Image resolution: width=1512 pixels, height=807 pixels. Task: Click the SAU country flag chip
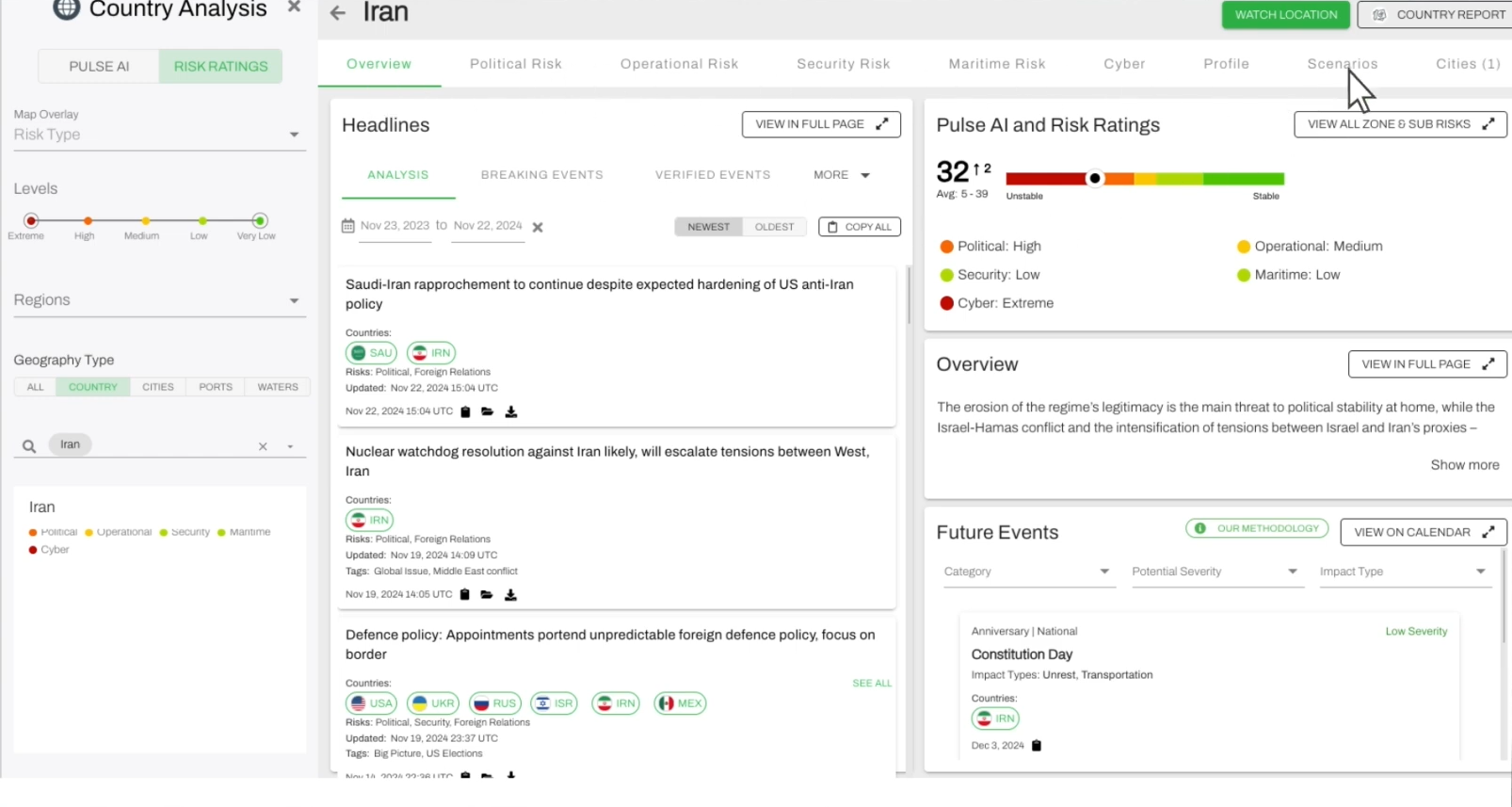(x=371, y=353)
